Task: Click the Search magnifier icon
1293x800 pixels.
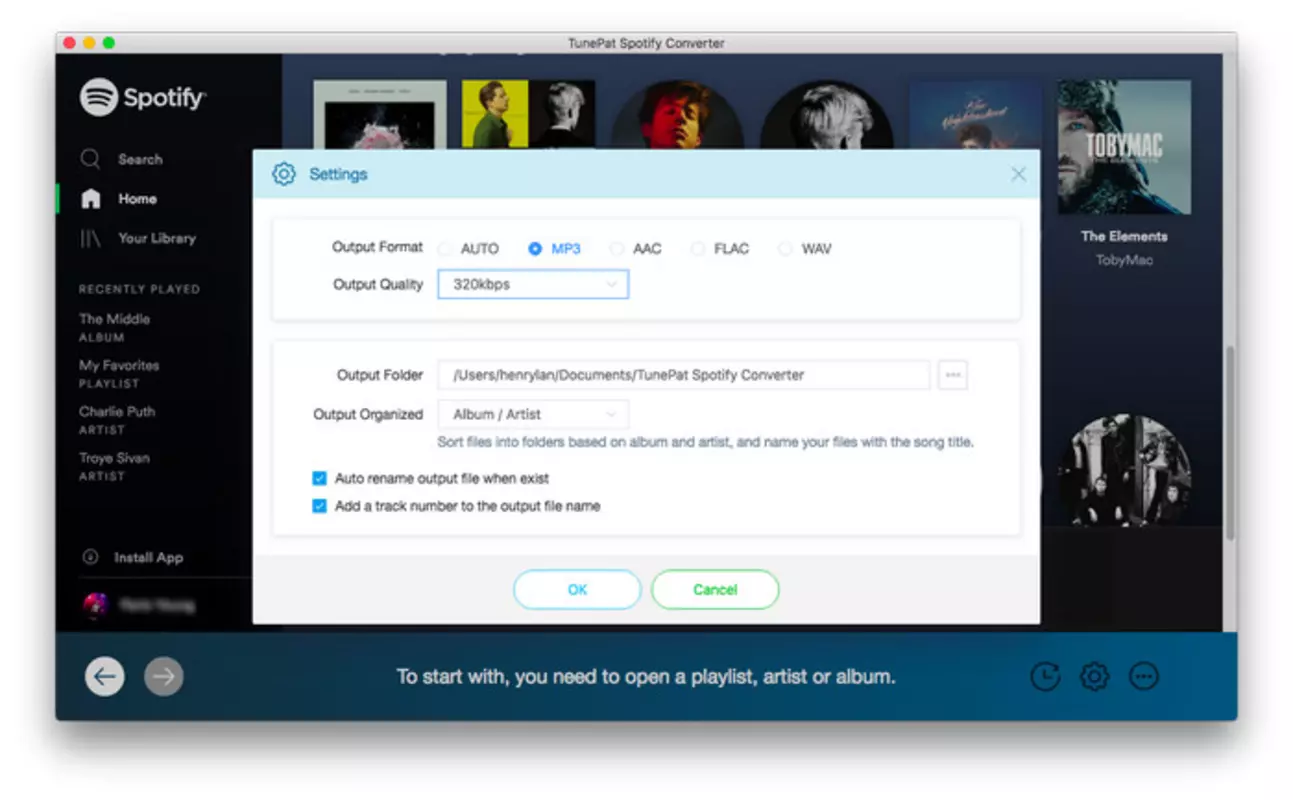Action: pyautogui.click(x=90, y=159)
